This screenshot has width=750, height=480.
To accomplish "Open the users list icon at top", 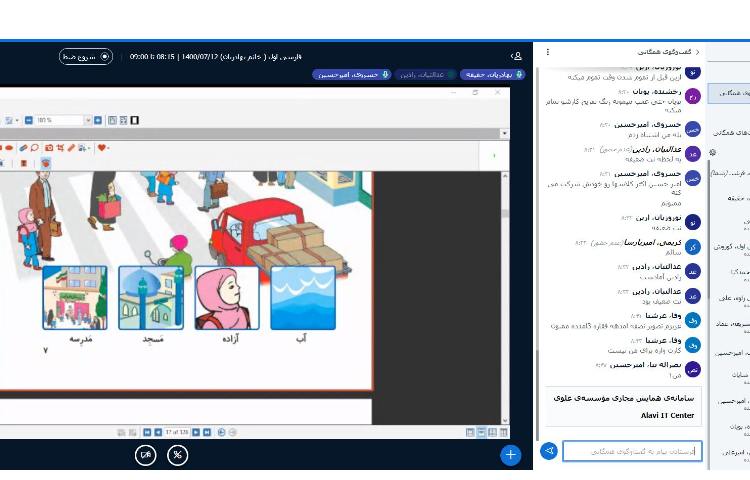I will coord(516,56).
